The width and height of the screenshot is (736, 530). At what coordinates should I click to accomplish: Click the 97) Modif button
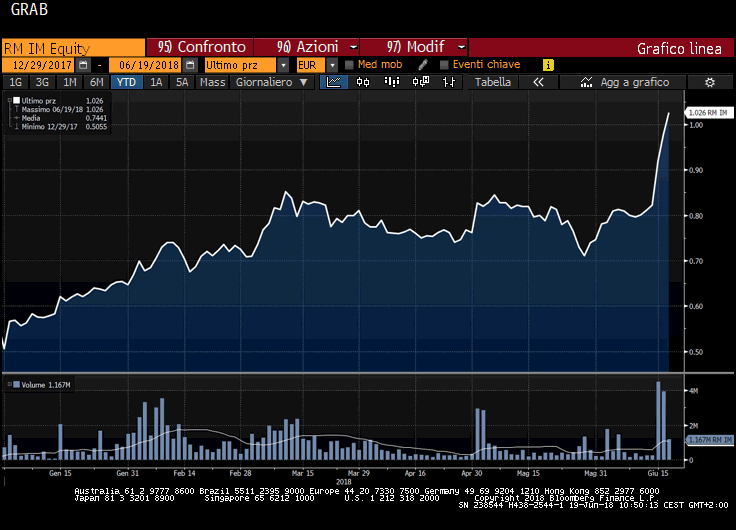[414, 47]
